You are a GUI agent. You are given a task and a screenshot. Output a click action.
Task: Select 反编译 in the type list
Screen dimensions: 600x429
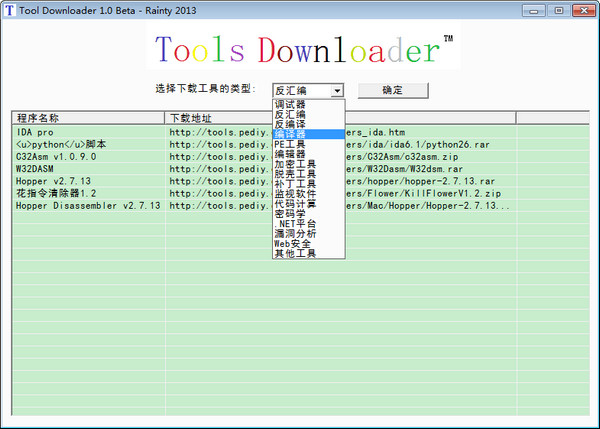(x=290, y=124)
